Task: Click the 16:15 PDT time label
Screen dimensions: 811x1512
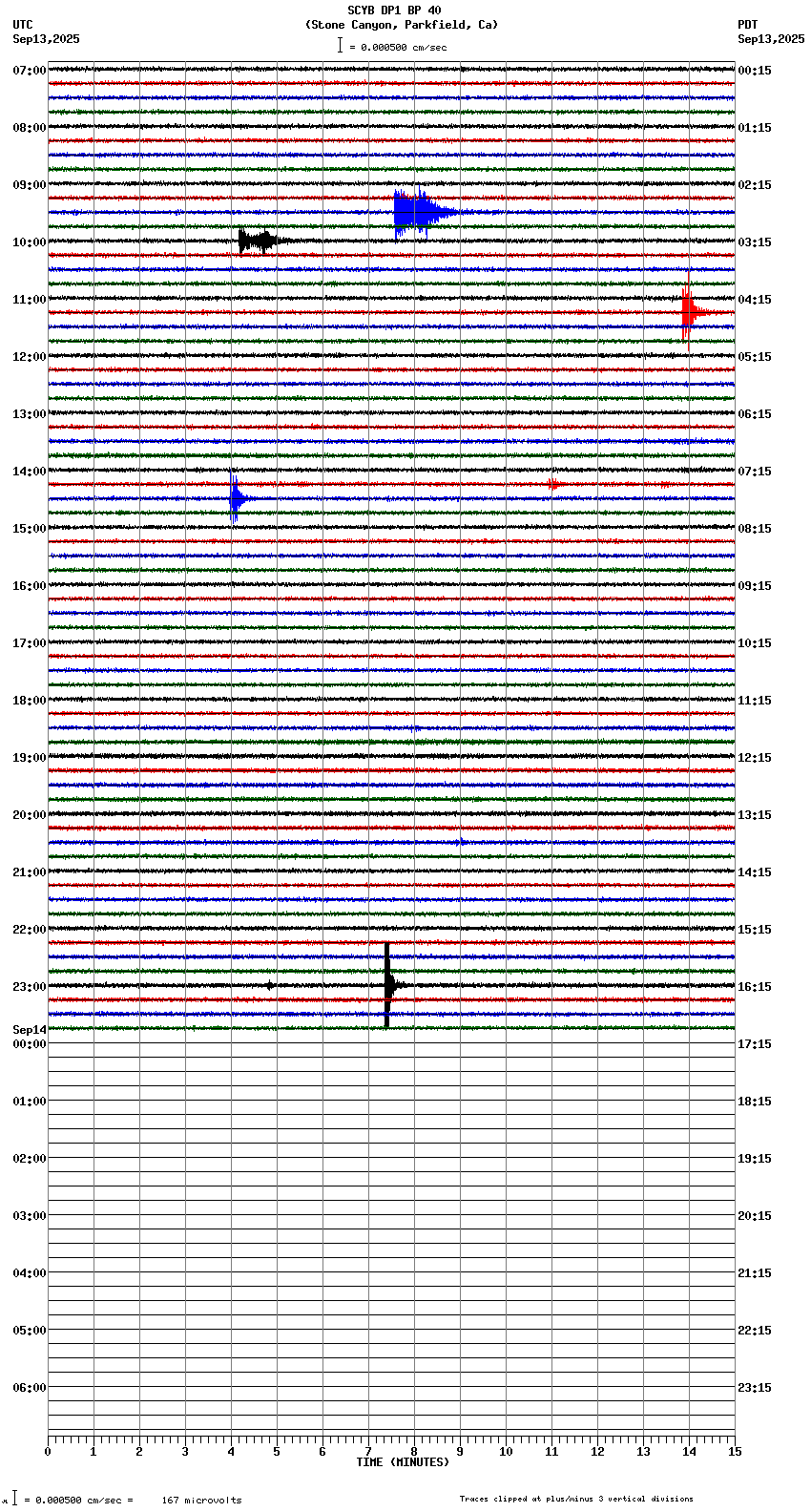Action: [755, 986]
